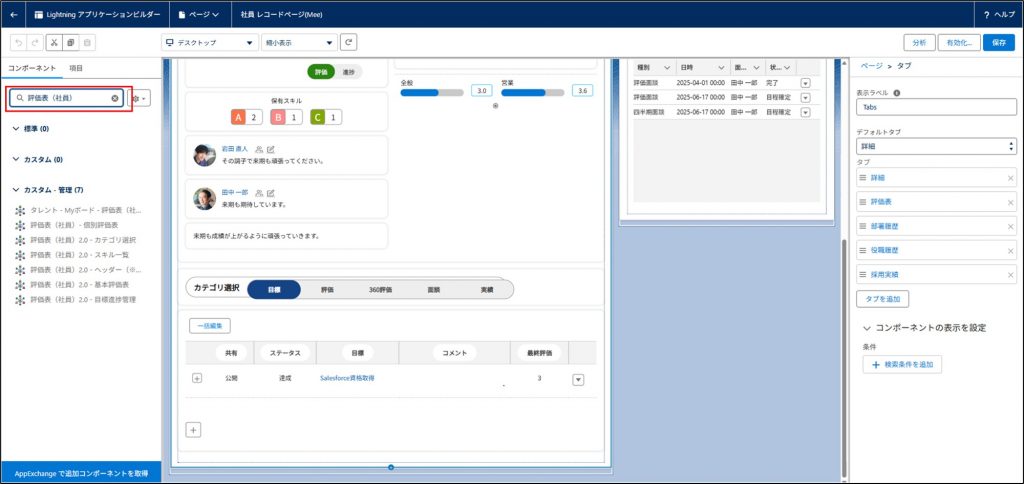Viewport: 1024px width, 484px height.
Task: Clear the component search field text
Action: point(115,98)
